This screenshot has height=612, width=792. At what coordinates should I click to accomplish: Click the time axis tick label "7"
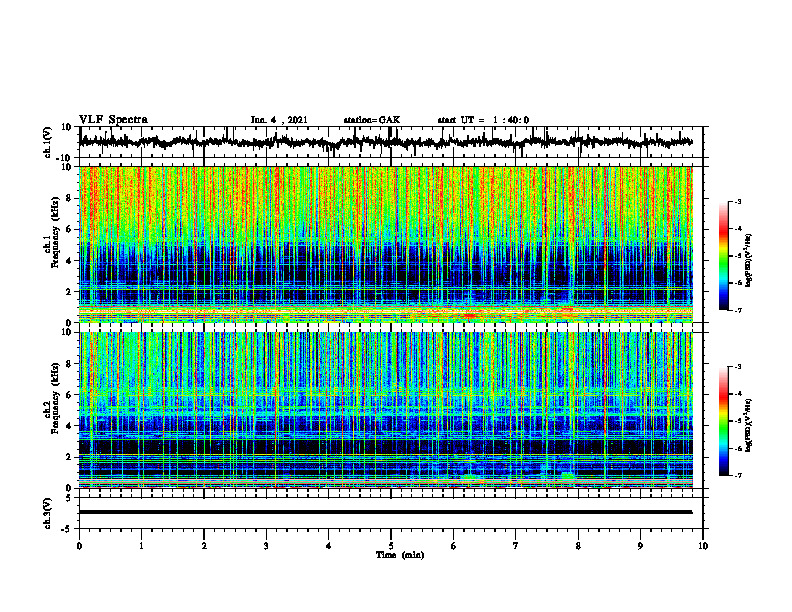[516, 546]
